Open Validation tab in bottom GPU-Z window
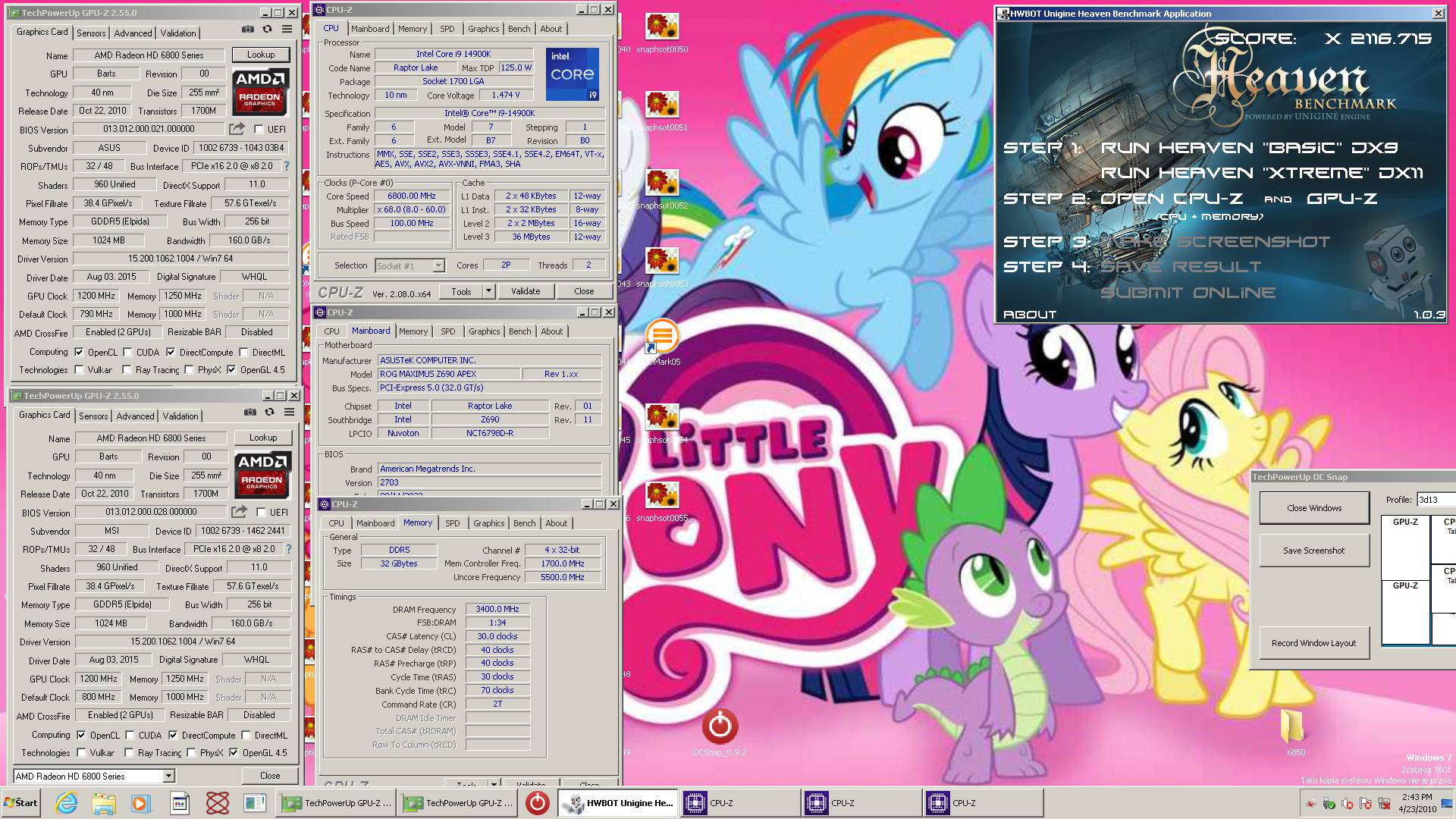Screen dimensions: 1456x819 click(x=180, y=416)
